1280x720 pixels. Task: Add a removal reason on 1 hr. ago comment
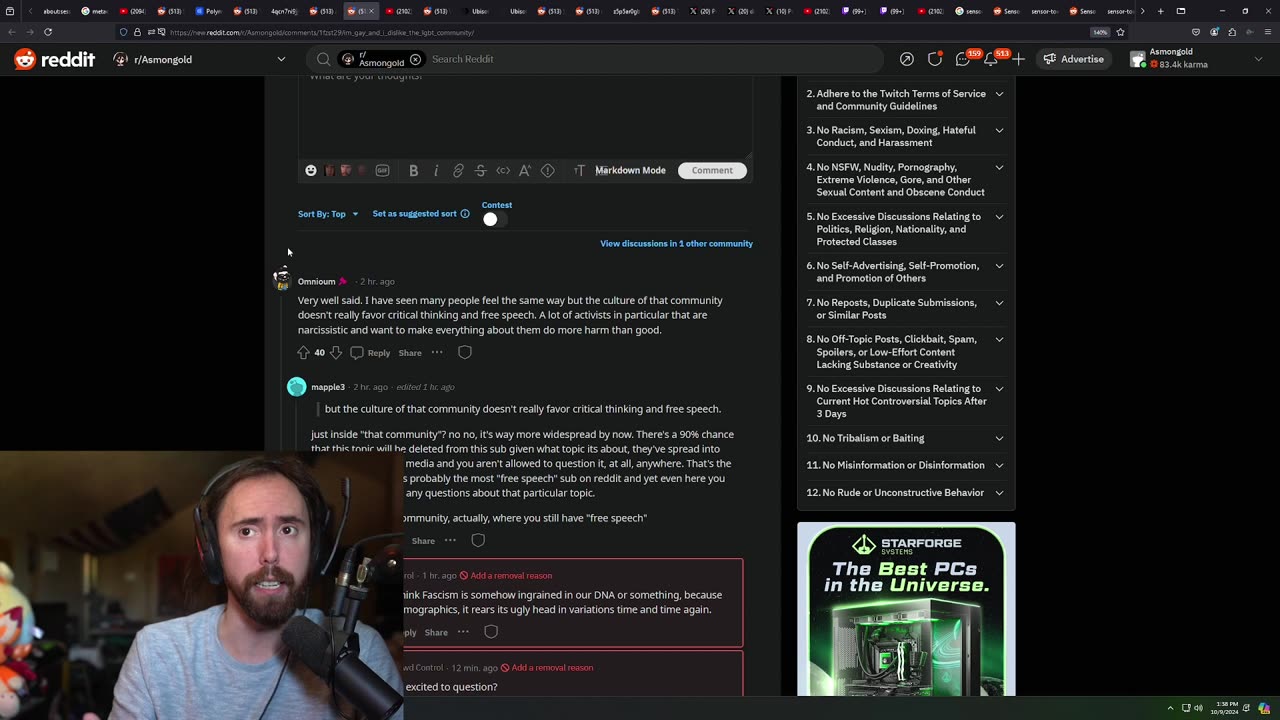(505, 576)
